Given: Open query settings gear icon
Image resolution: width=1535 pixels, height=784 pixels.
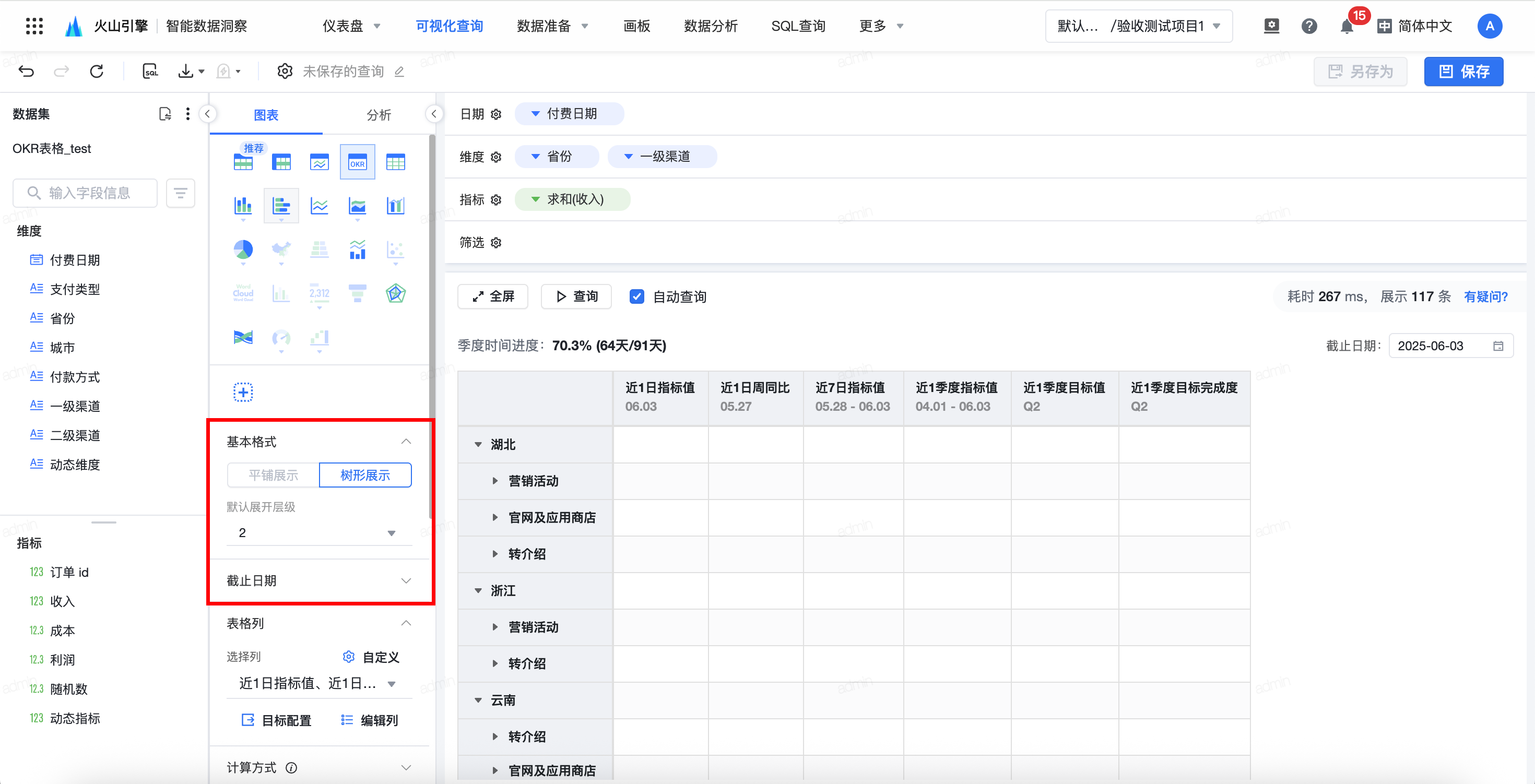Looking at the screenshot, I should click(285, 72).
